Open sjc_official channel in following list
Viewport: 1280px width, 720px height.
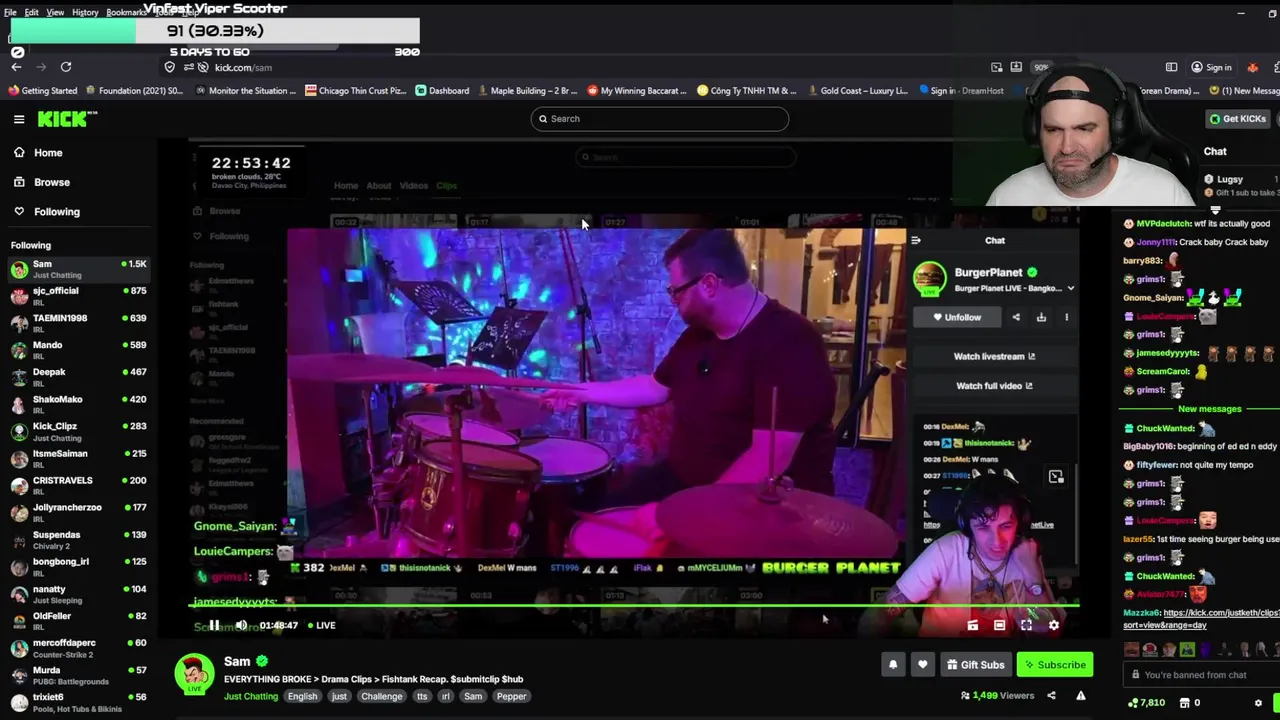pyautogui.click(x=78, y=296)
